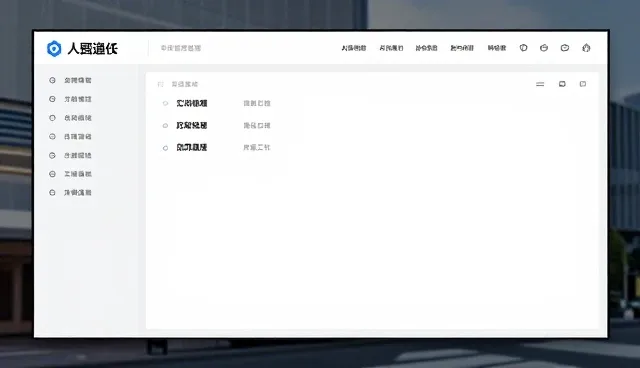Select the first sidebar menu label
The image size is (640, 368).
coord(78,80)
